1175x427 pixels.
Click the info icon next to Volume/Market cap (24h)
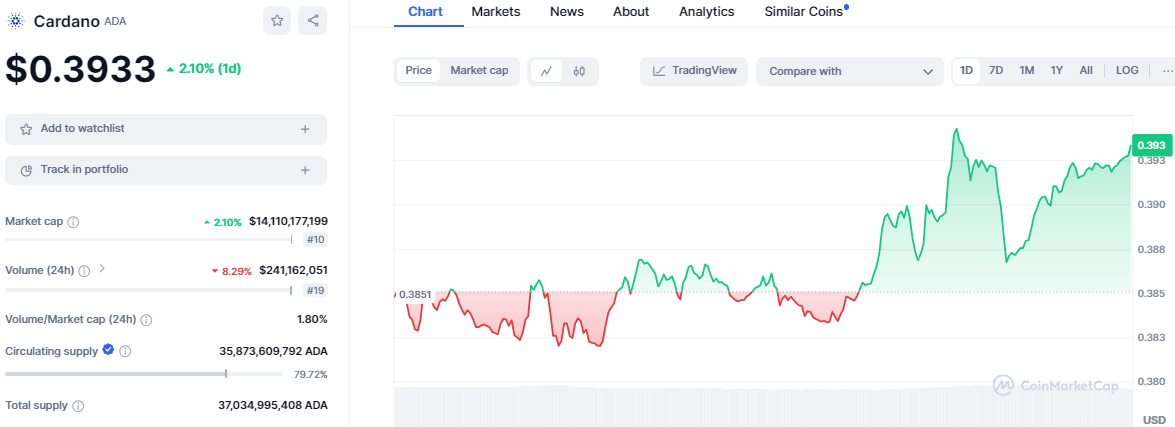point(146,320)
